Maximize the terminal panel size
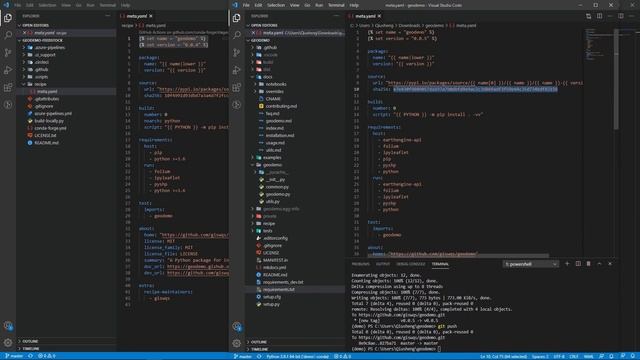The width and height of the screenshot is (640, 360). tap(599, 264)
